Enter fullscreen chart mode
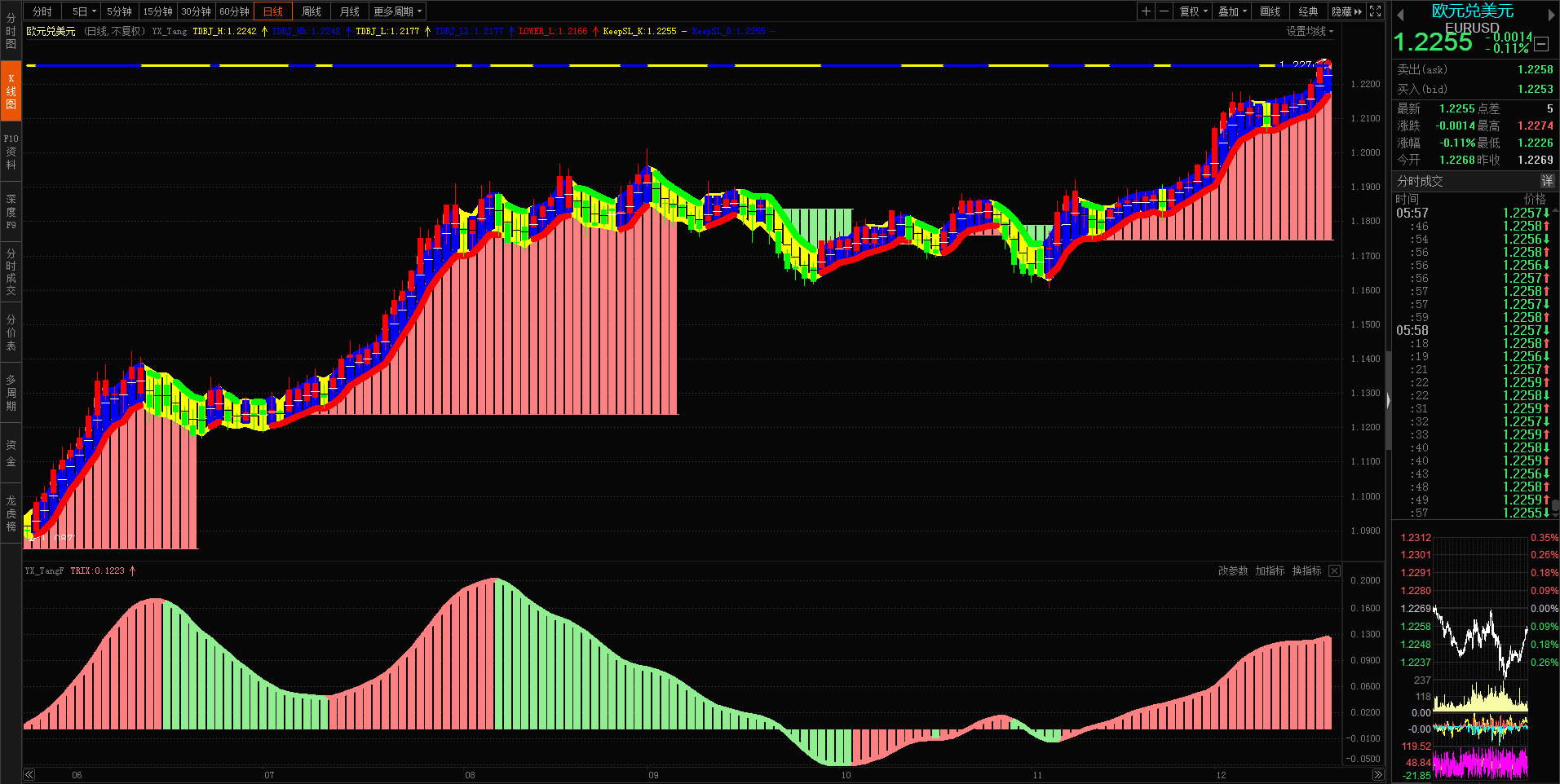The width and height of the screenshot is (1560, 784). [1376, 11]
